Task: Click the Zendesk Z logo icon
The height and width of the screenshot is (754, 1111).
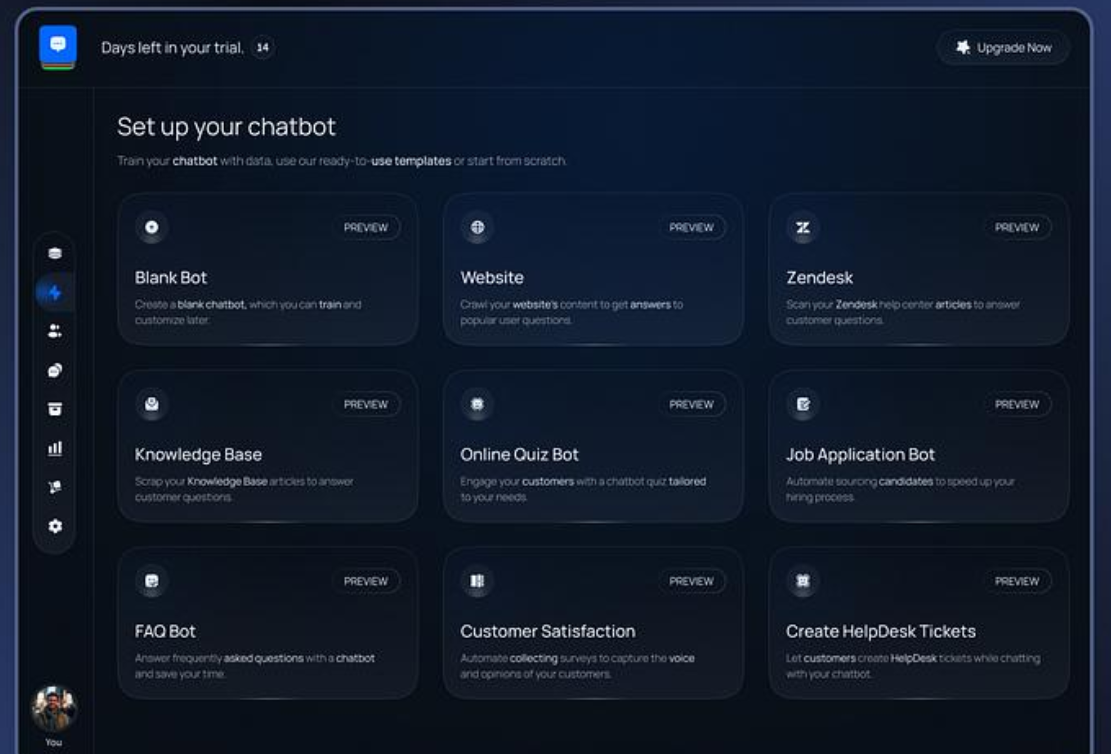Action: [803, 227]
